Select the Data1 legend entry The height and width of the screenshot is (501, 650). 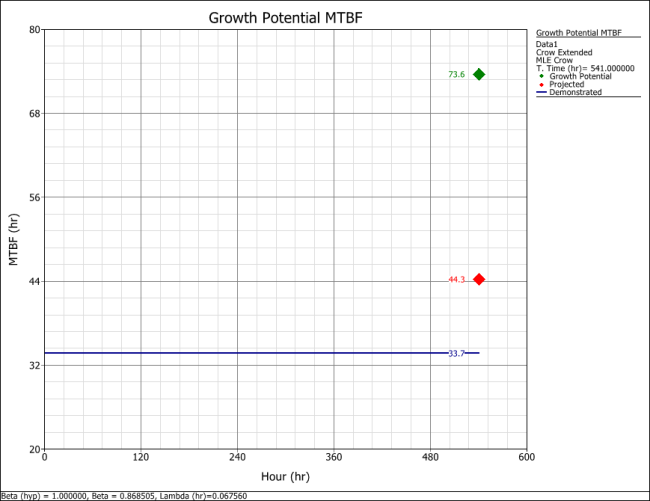(547, 44)
